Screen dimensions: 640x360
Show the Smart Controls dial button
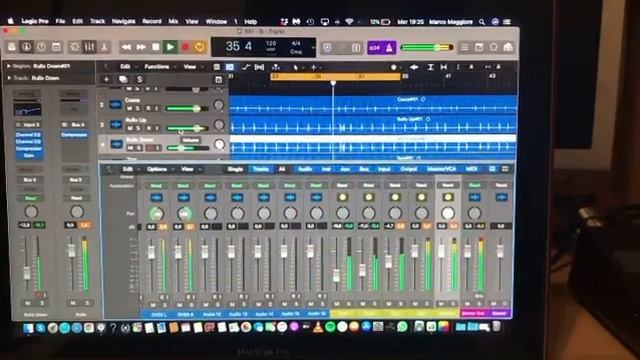(x=75, y=47)
